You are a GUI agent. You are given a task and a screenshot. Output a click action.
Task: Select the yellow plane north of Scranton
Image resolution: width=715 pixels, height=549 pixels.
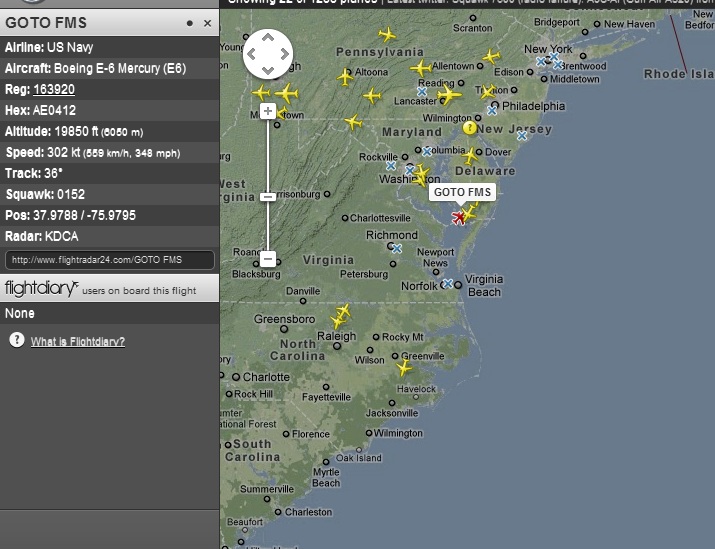387,34
